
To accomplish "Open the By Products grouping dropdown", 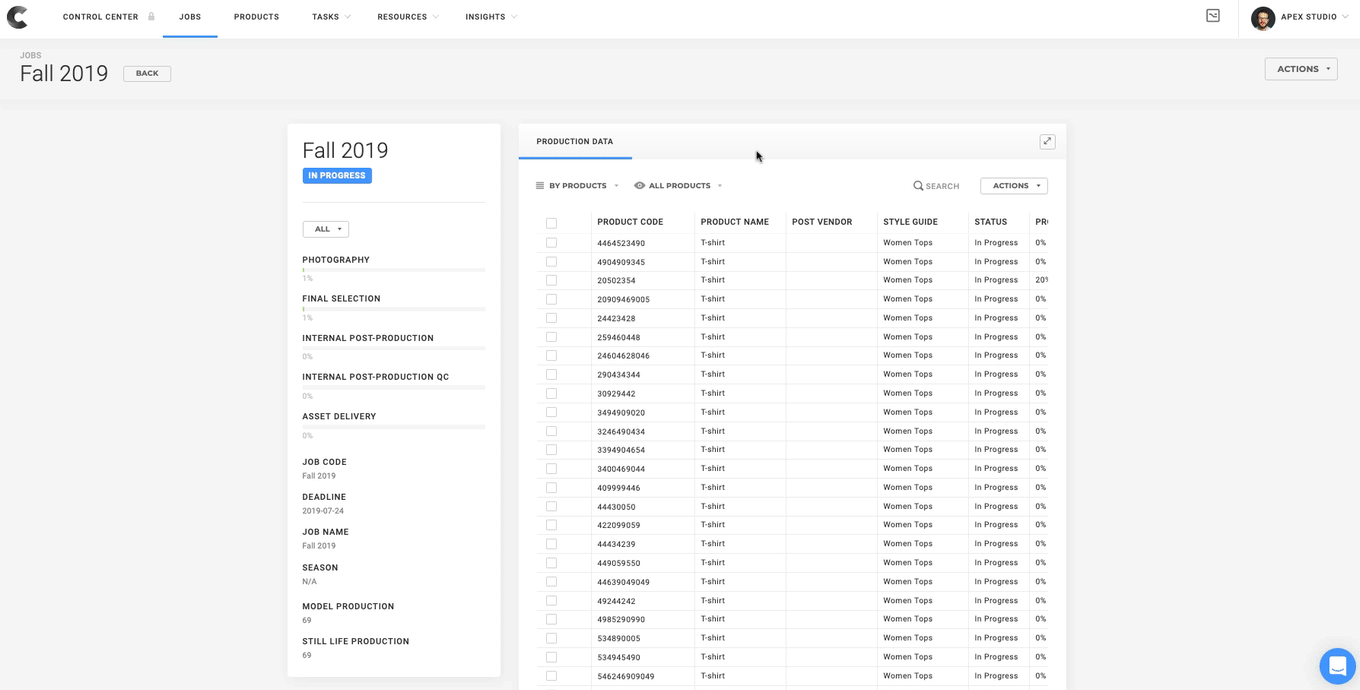I will pos(578,186).
